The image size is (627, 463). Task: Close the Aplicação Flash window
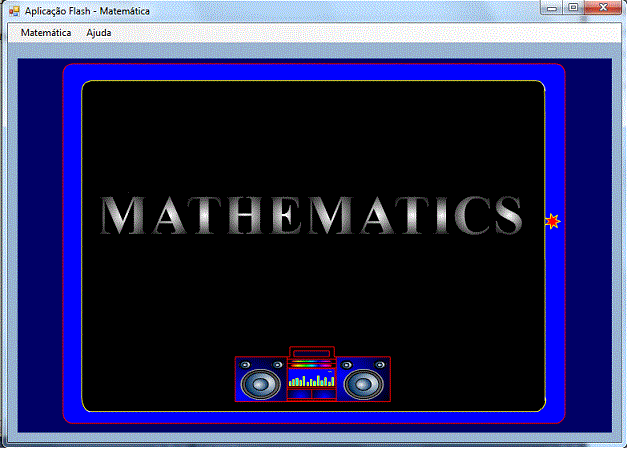coord(603,8)
